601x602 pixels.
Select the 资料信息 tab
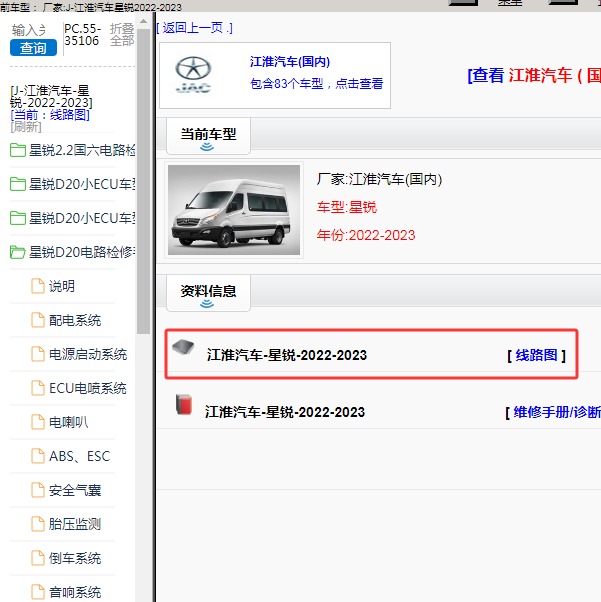209,293
